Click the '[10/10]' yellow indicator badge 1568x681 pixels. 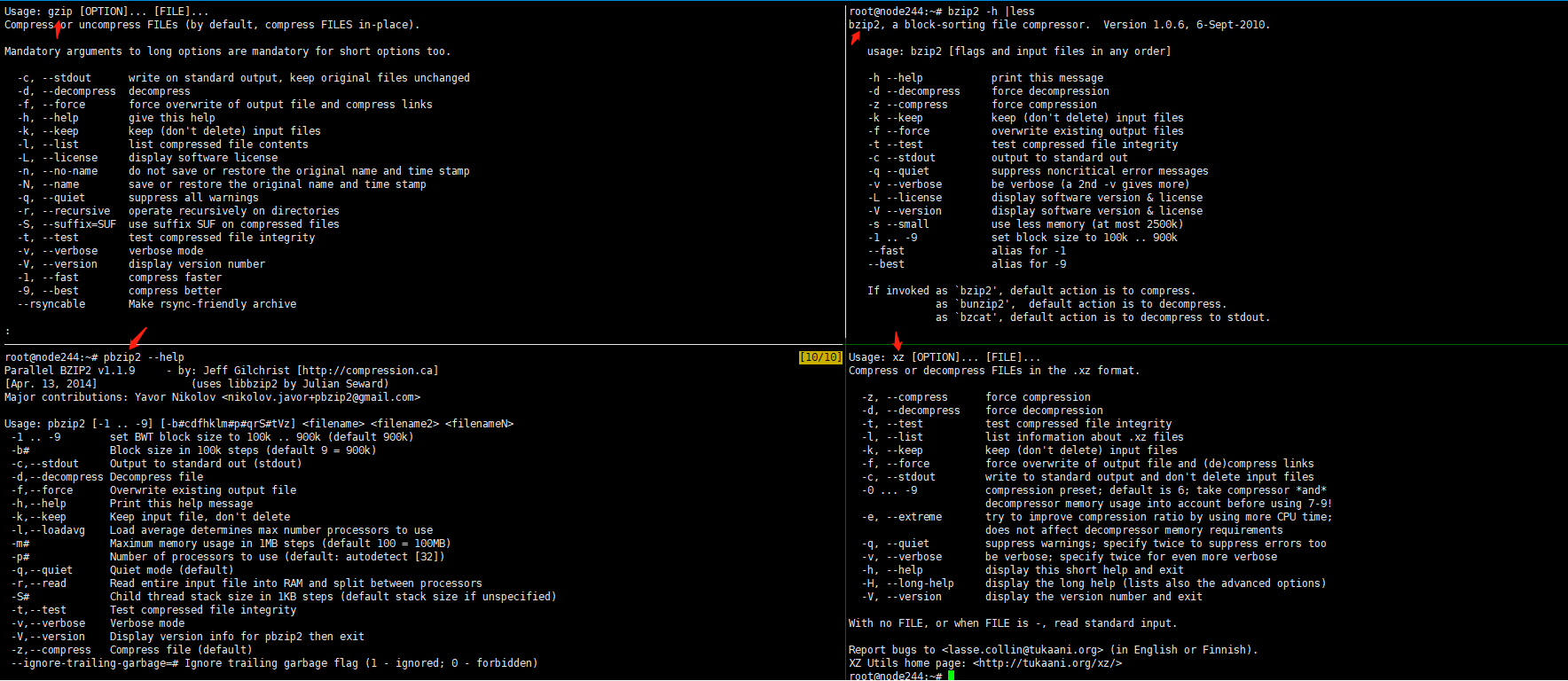click(x=820, y=357)
